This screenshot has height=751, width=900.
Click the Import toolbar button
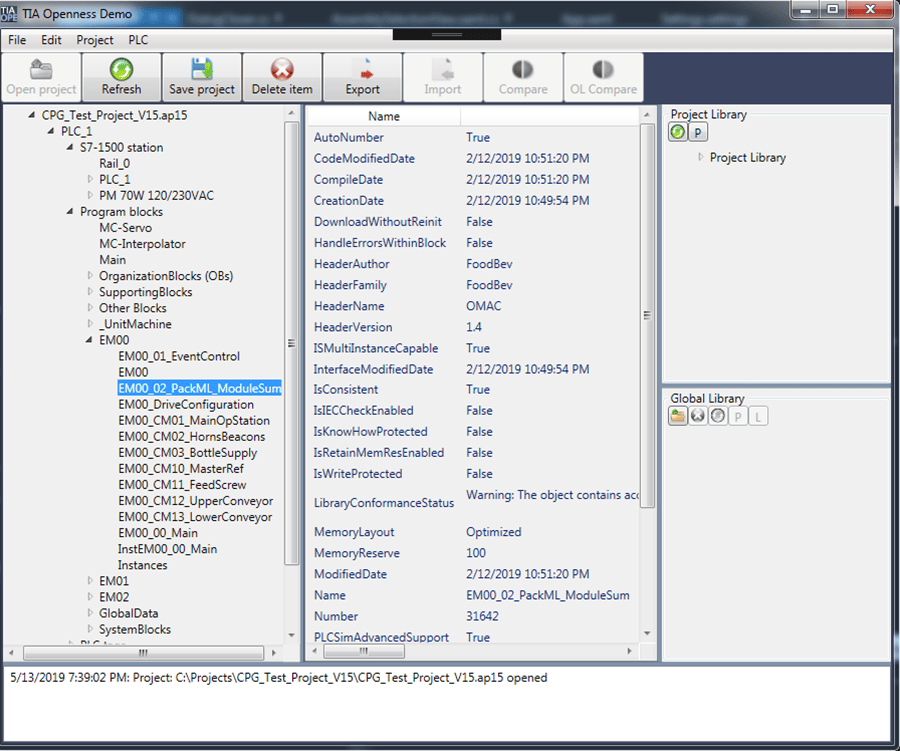click(x=443, y=78)
